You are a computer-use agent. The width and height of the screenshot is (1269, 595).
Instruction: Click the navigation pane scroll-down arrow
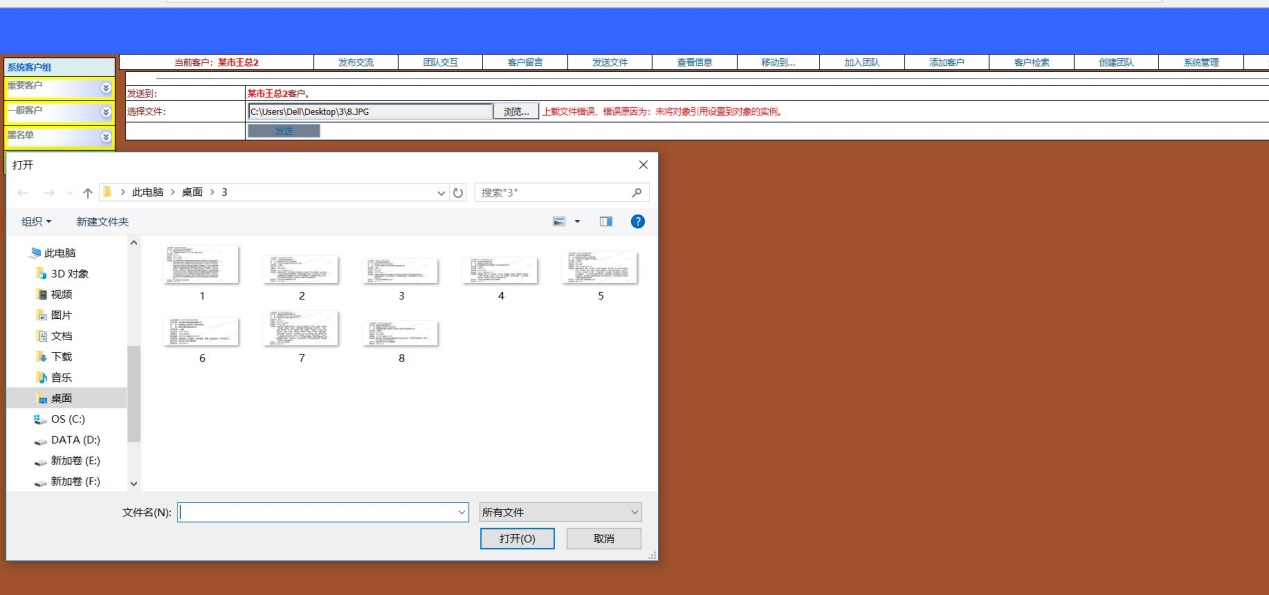click(x=134, y=483)
